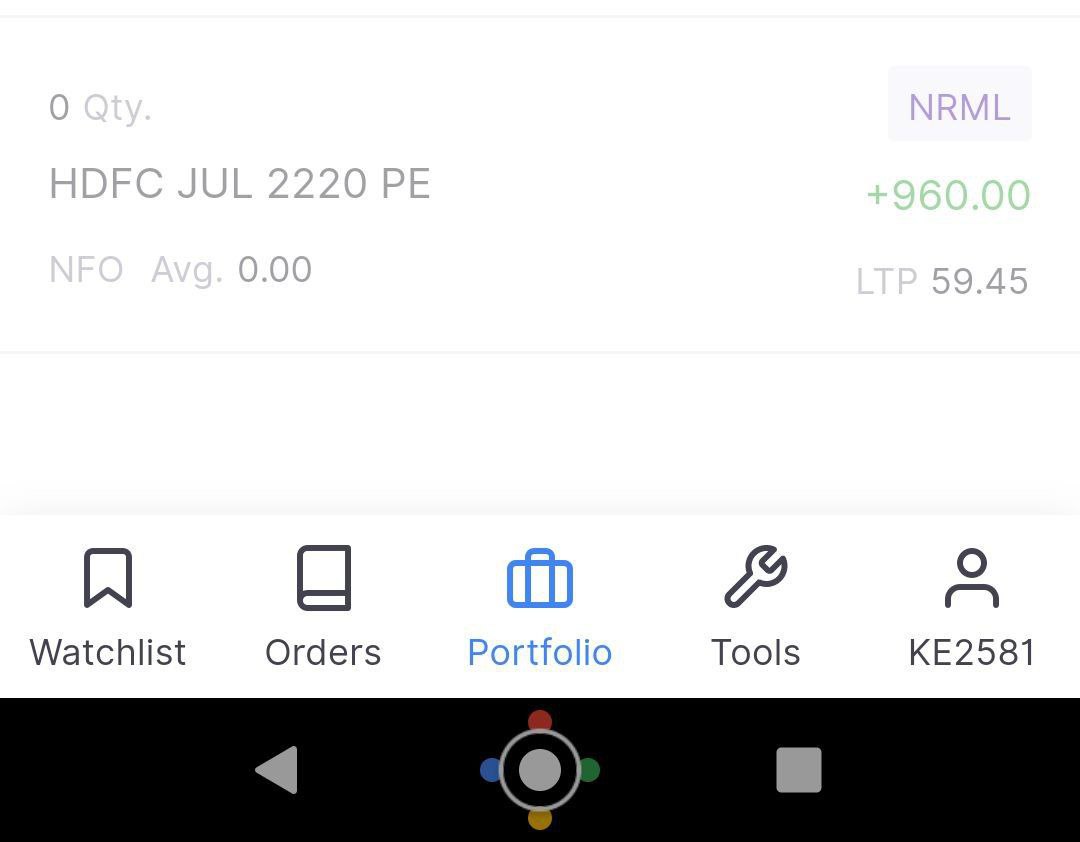Open the Orders book icon
The image size is (1080, 842).
point(323,578)
